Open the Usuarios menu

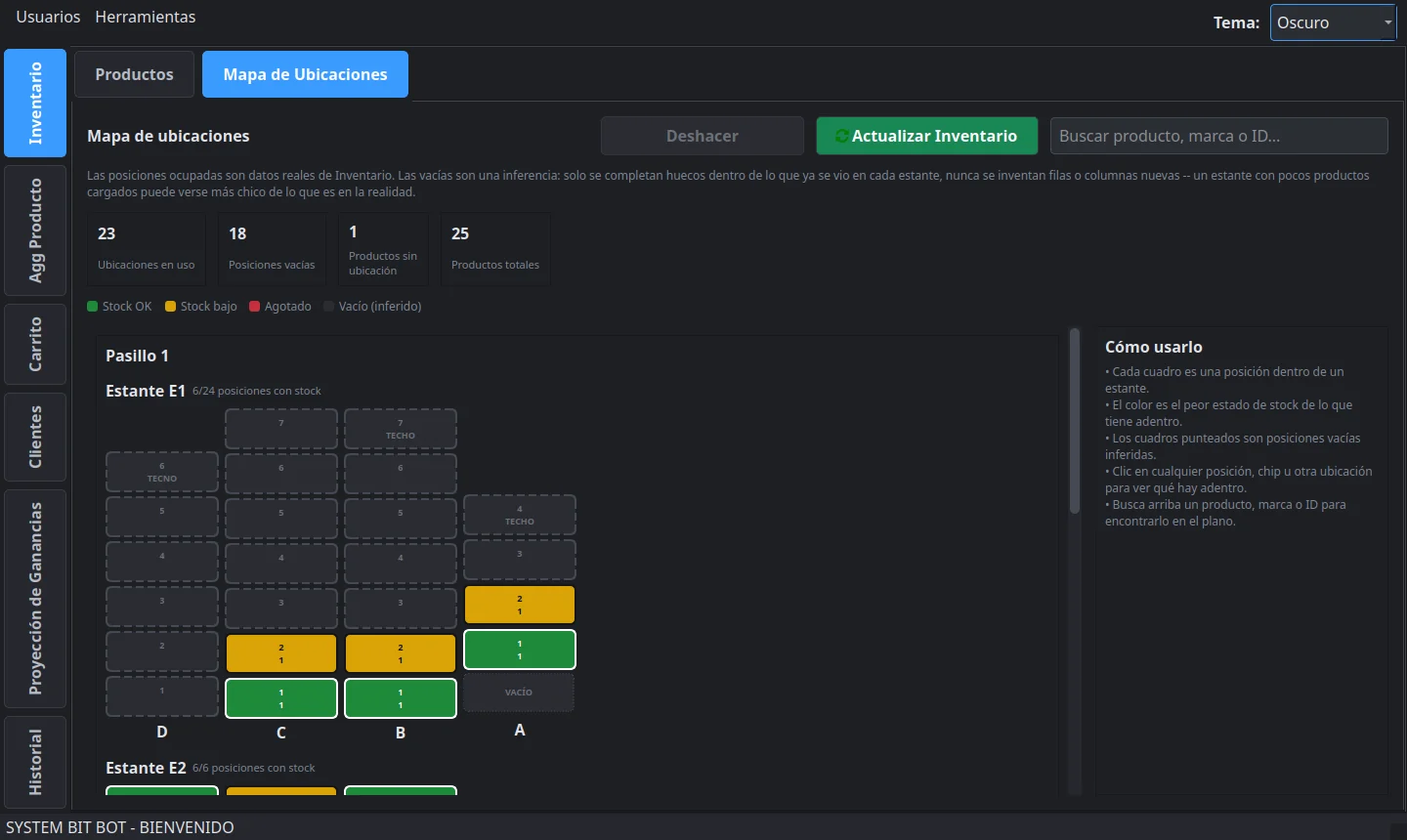pos(48,17)
